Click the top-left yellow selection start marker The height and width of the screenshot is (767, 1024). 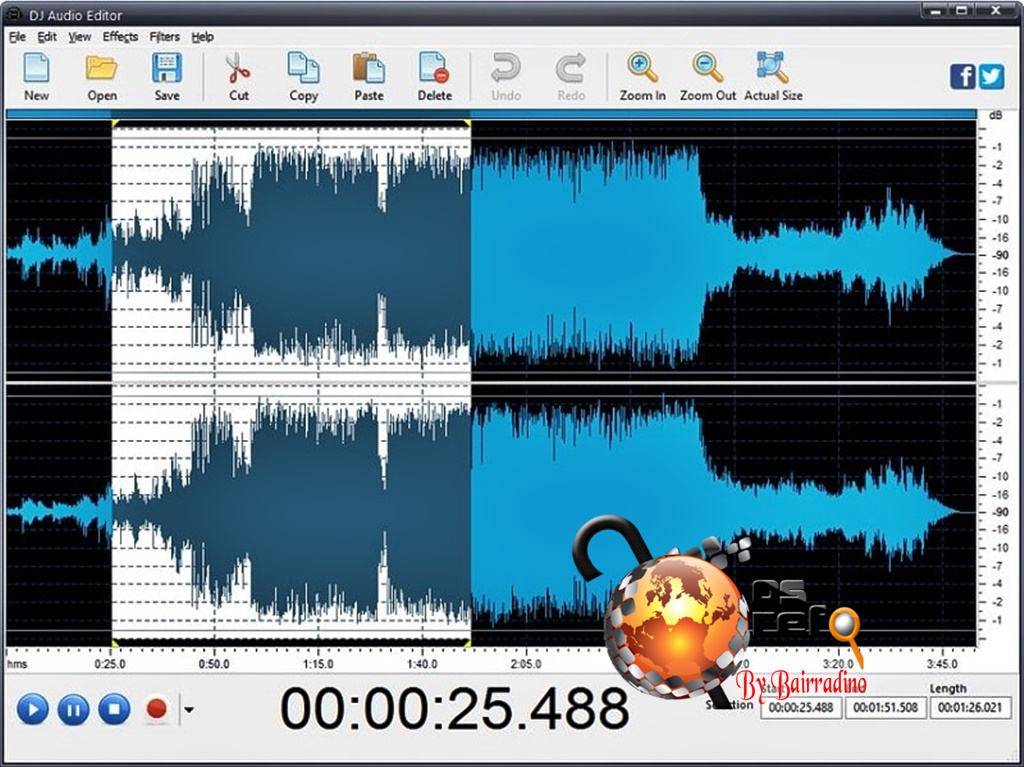point(115,123)
